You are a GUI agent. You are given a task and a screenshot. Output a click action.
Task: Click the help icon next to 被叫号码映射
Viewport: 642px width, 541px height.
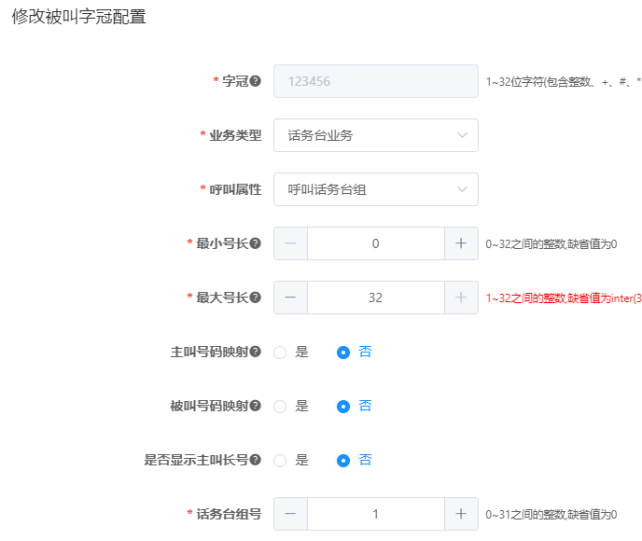coord(255,405)
